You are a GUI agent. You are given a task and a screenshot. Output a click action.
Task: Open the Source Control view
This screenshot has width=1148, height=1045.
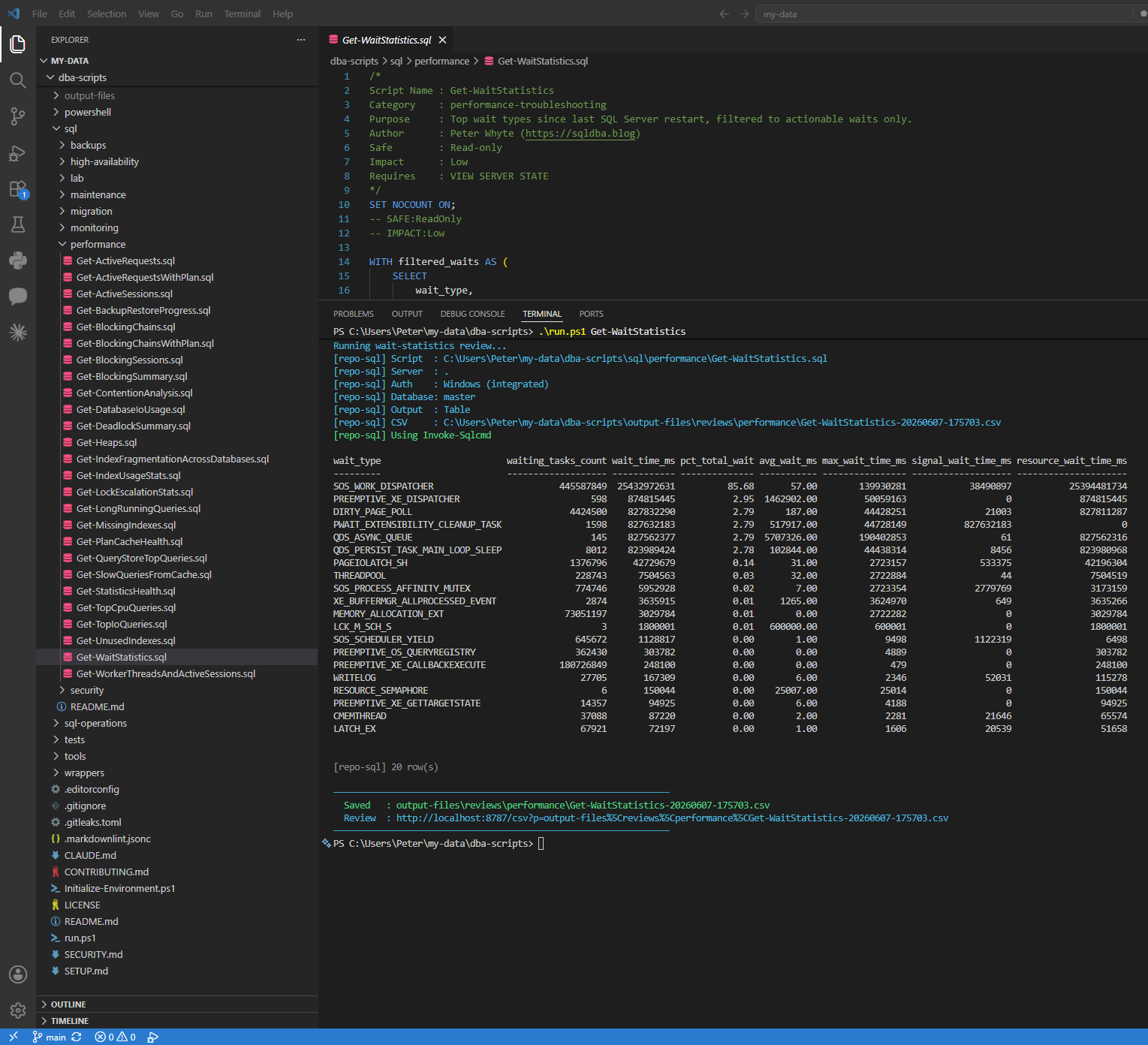point(18,116)
